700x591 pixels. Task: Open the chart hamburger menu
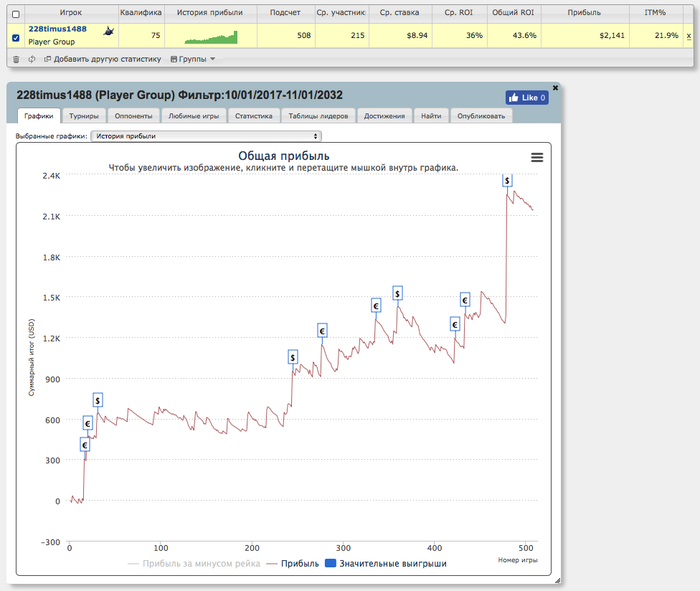click(x=537, y=157)
